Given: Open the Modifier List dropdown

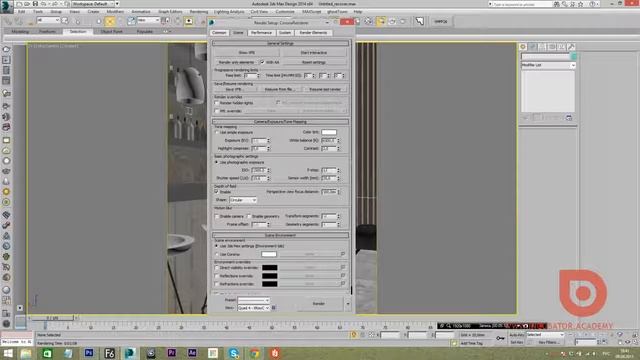Looking at the screenshot, I should 548,65.
